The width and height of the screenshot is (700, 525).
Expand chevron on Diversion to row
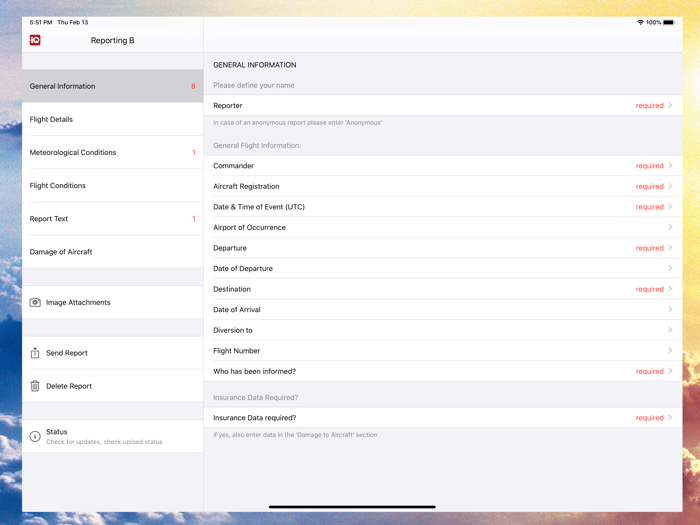(x=670, y=330)
